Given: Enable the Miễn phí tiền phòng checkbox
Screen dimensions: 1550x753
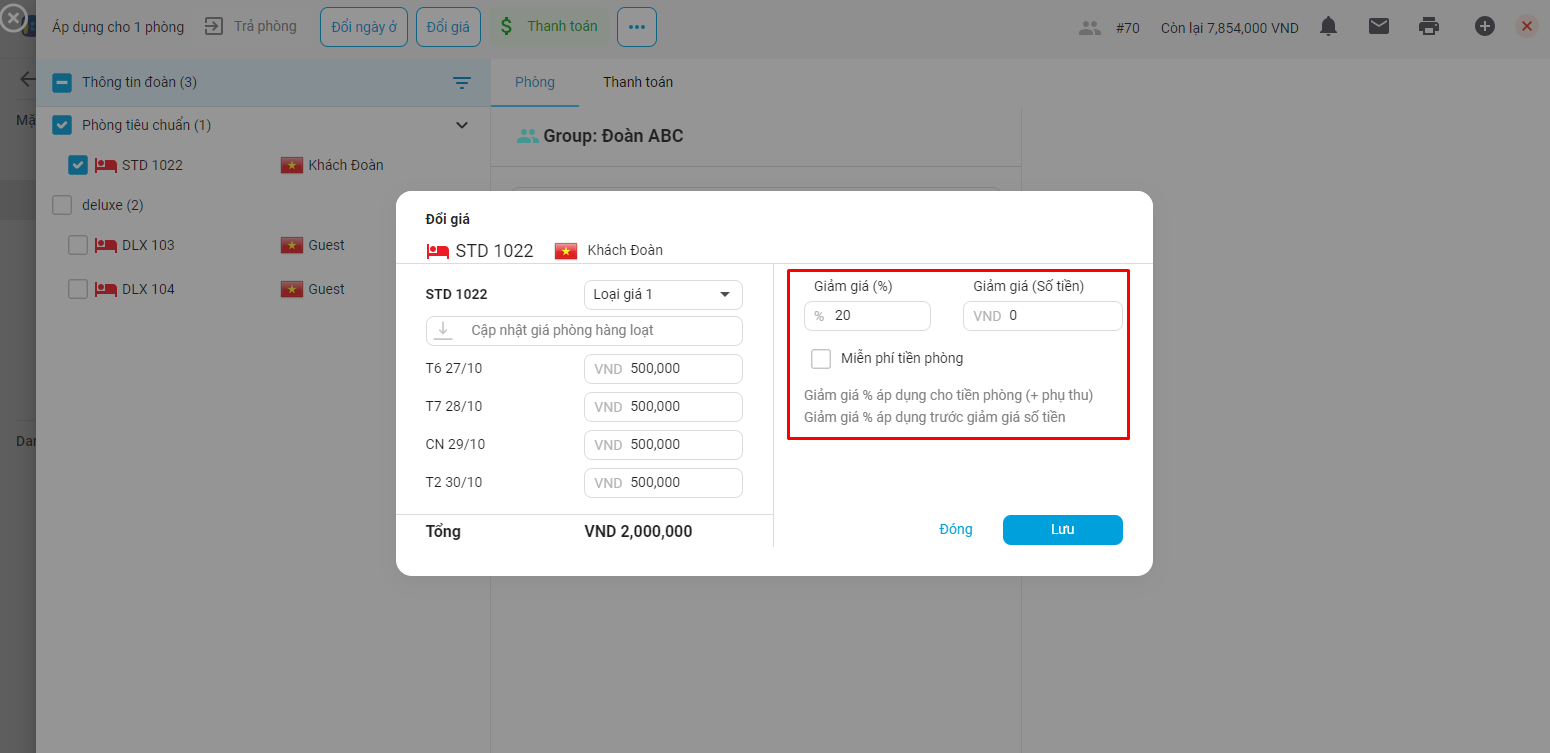Looking at the screenshot, I should [x=821, y=359].
